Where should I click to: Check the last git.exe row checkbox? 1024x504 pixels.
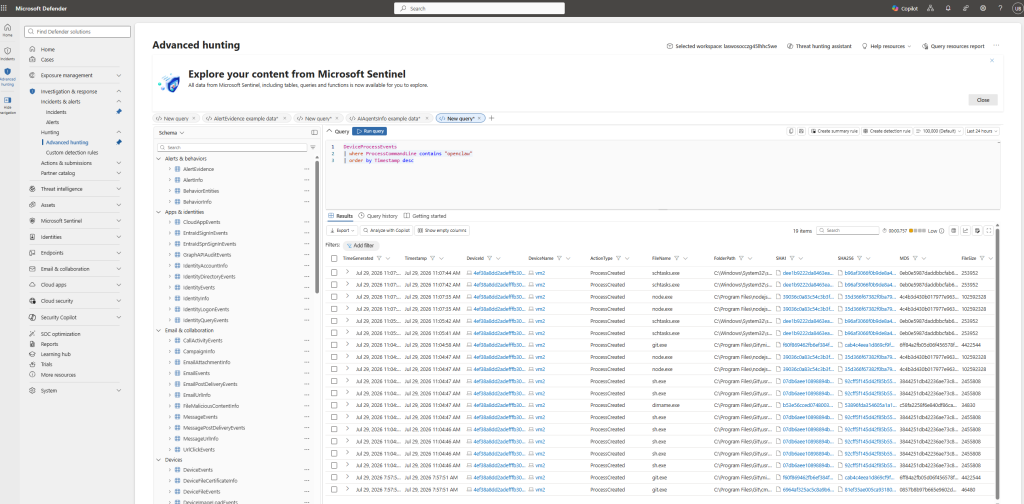tap(334, 489)
